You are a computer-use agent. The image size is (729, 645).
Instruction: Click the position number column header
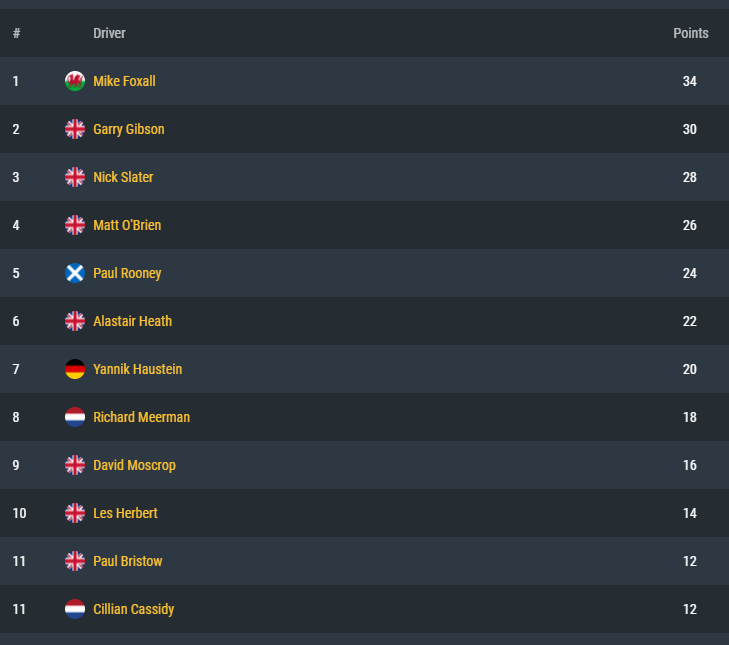click(x=16, y=33)
